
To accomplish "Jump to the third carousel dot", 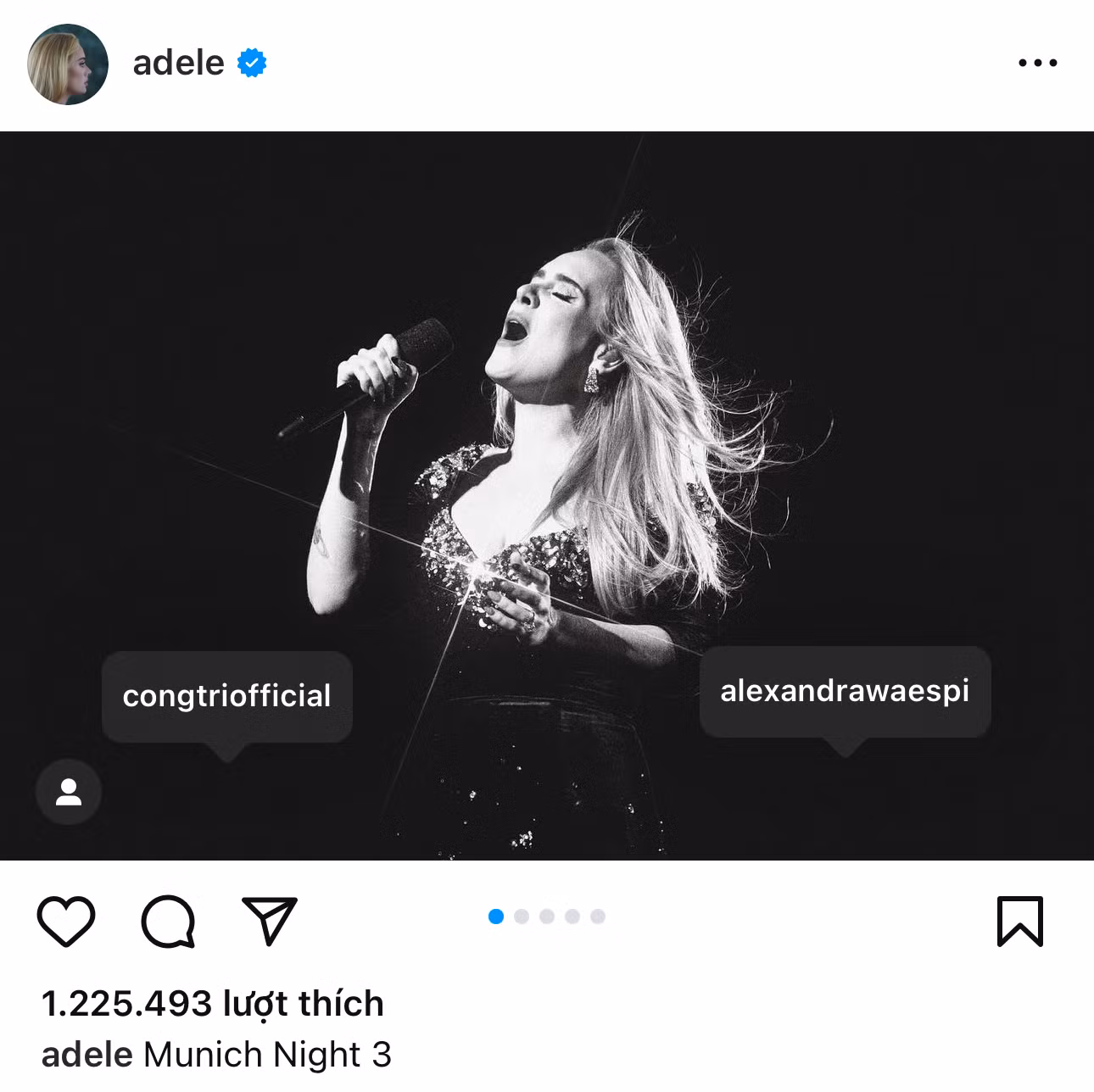I will pyautogui.click(x=547, y=916).
